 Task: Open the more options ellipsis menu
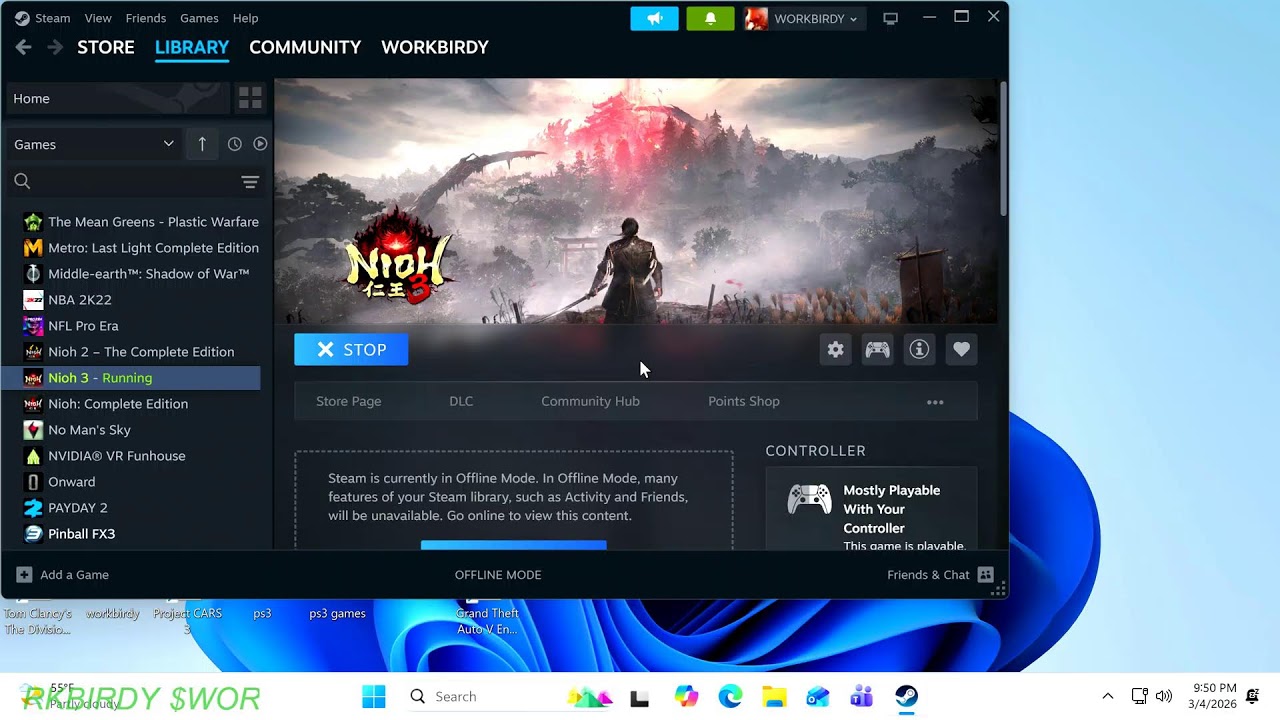[935, 402]
